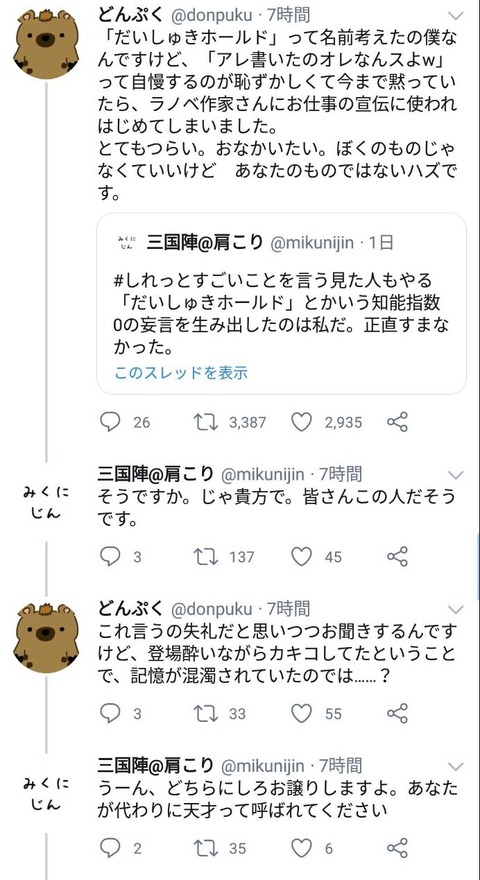Expand the chevron on the last mikunijin reply
This screenshot has width=480, height=880.
(x=457, y=767)
